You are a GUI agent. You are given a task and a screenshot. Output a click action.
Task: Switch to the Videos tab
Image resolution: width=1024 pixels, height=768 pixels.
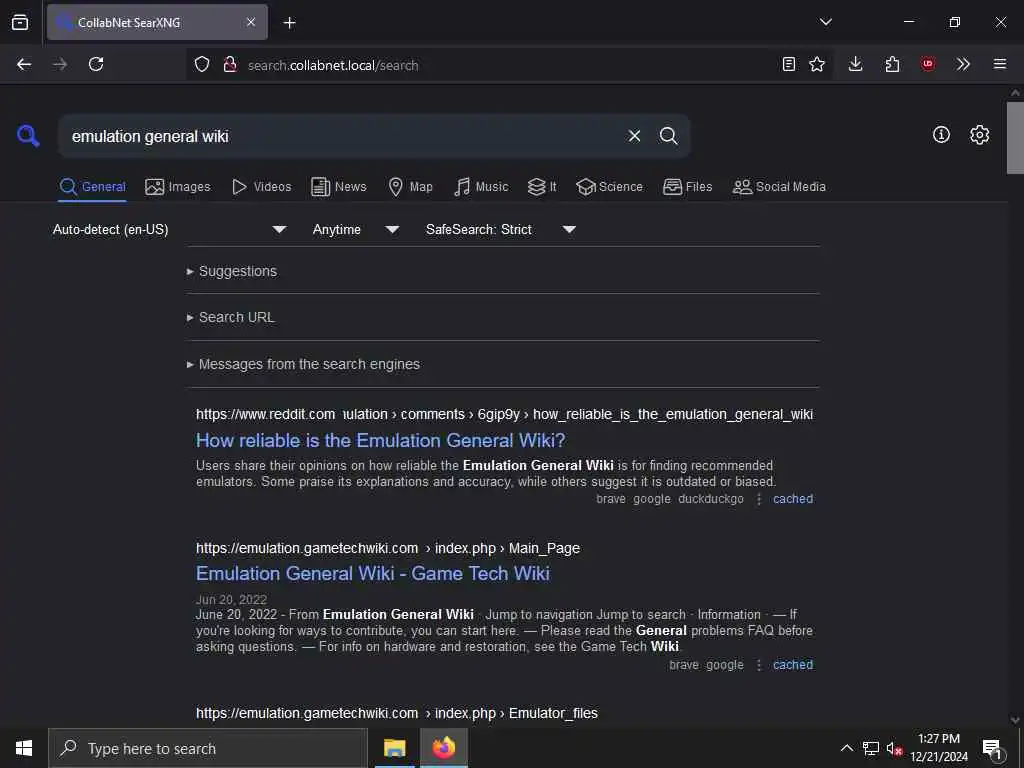261,187
